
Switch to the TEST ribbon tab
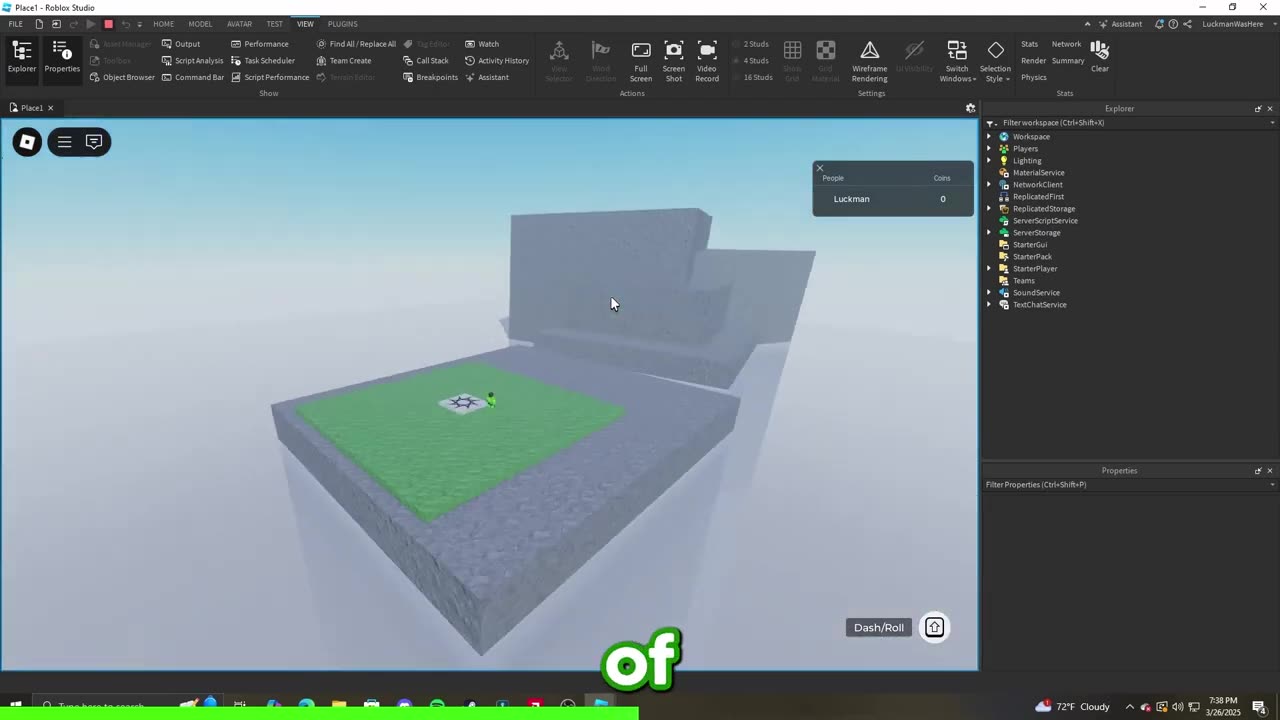tap(274, 24)
